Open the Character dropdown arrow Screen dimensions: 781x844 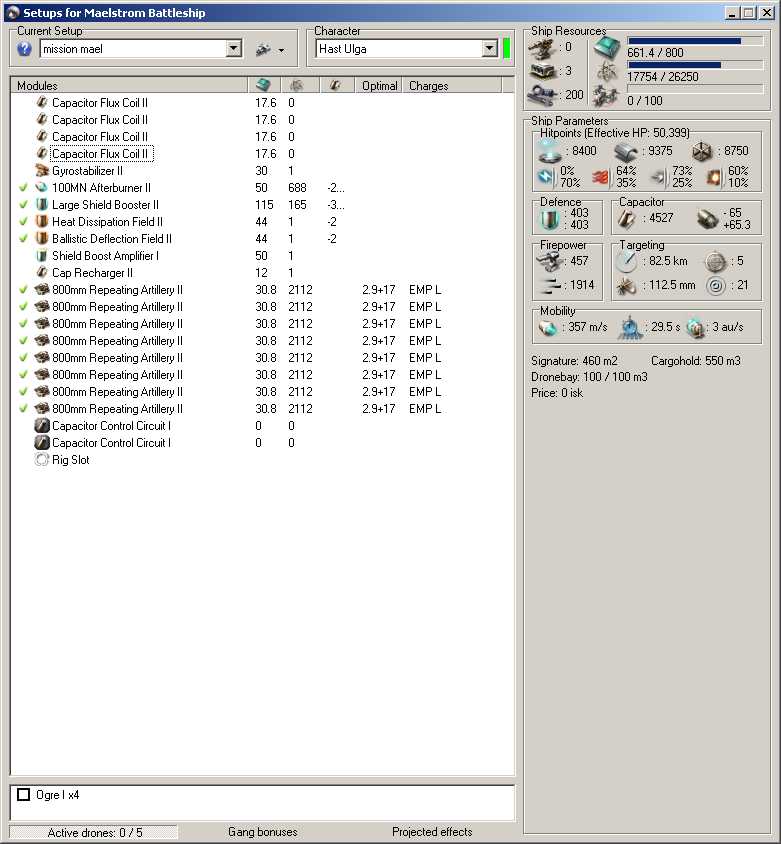[x=489, y=49]
